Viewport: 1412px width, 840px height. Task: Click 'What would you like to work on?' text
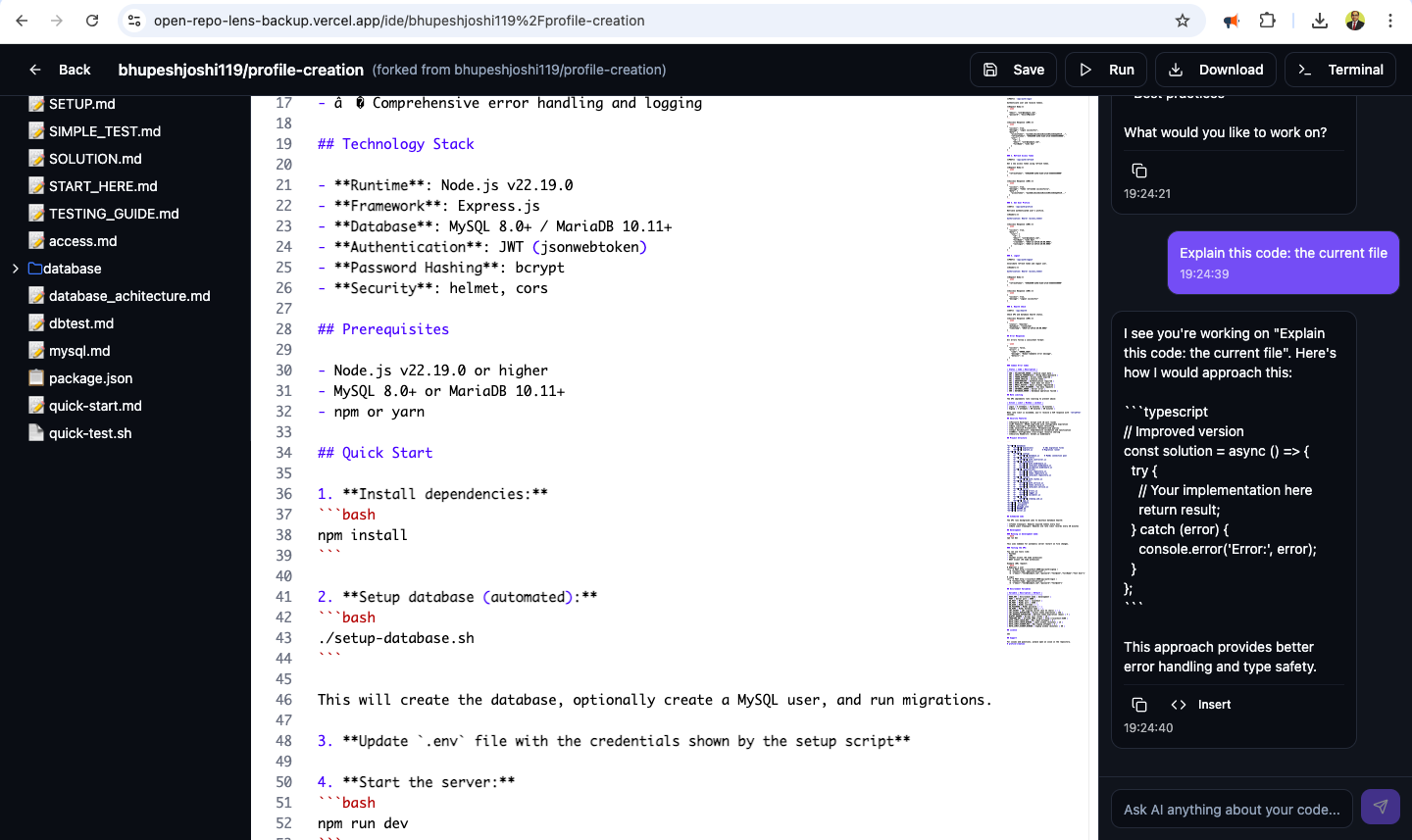coord(1225,132)
